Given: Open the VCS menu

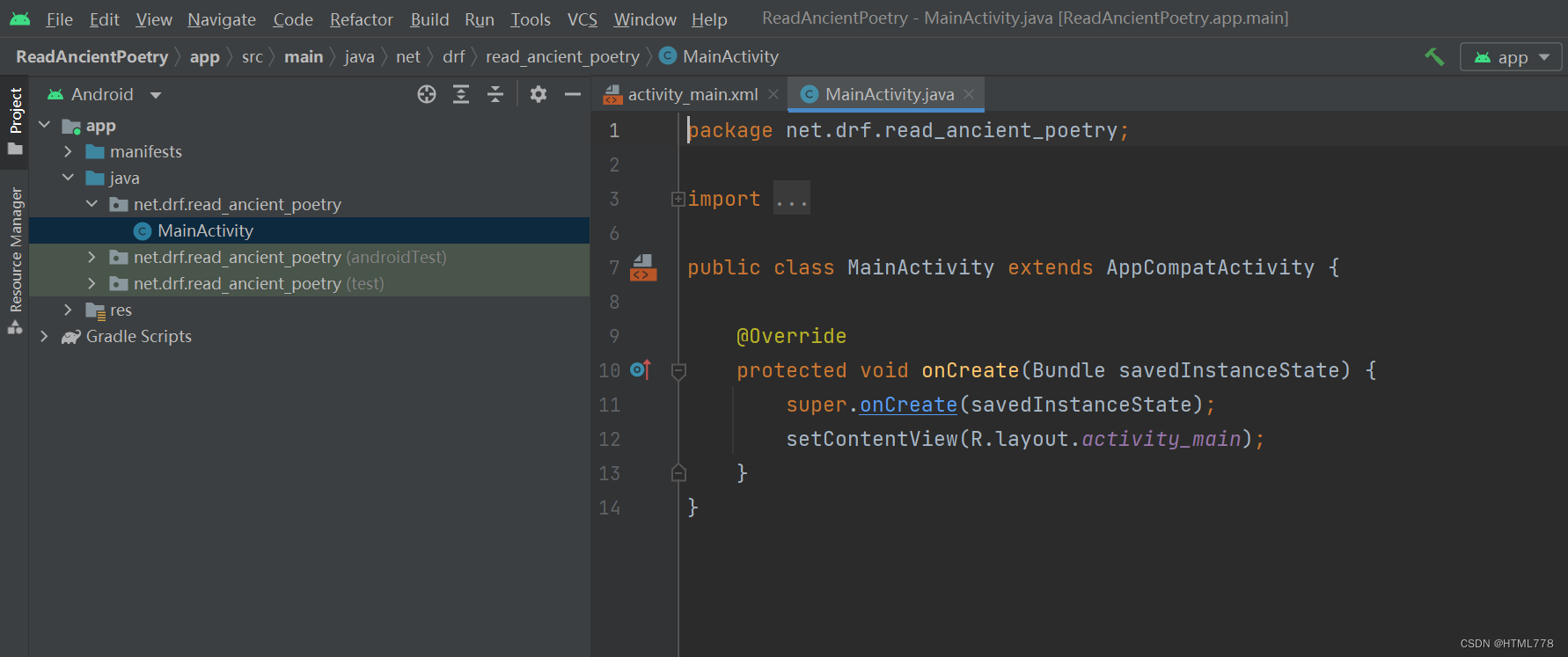Looking at the screenshot, I should pyautogui.click(x=583, y=19).
